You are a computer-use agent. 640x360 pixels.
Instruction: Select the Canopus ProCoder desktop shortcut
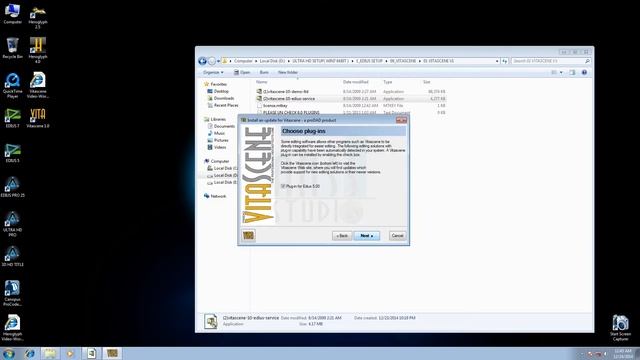12,293
